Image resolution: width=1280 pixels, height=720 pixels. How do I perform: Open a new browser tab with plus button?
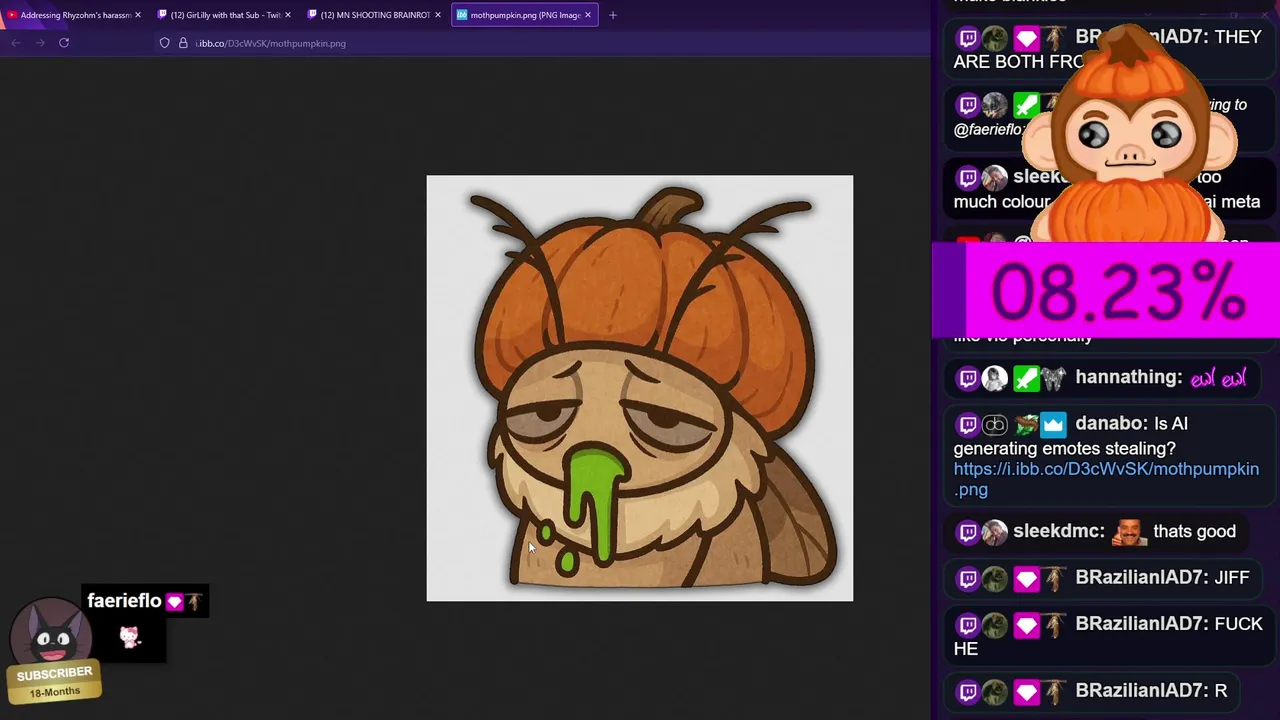coord(613,15)
